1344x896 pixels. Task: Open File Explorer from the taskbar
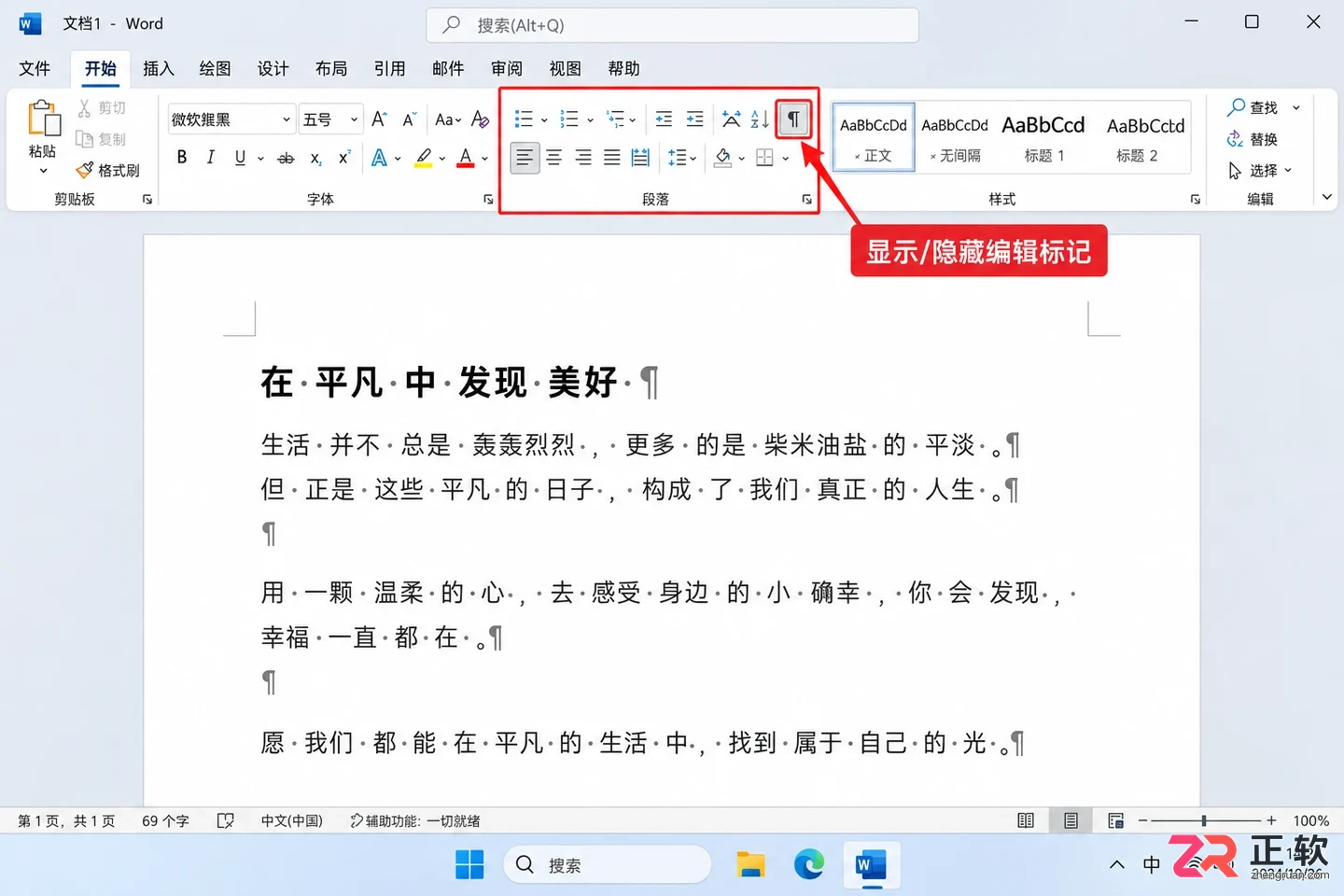pyautogui.click(x=749, y=864)
